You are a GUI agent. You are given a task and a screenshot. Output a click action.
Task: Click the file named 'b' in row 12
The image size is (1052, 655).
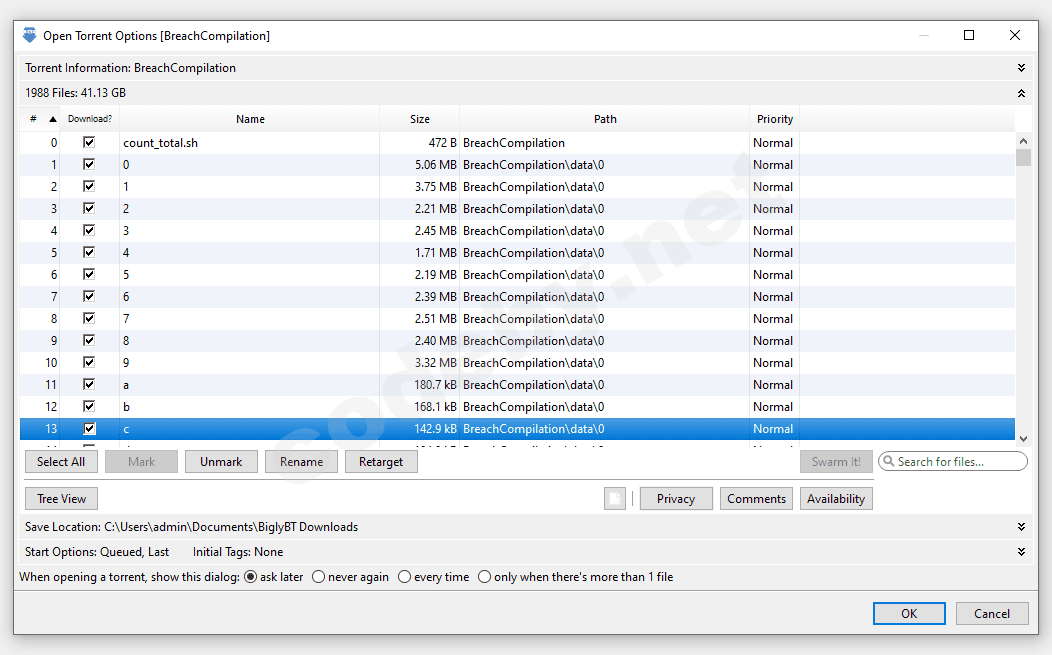[x=126, y=407]
